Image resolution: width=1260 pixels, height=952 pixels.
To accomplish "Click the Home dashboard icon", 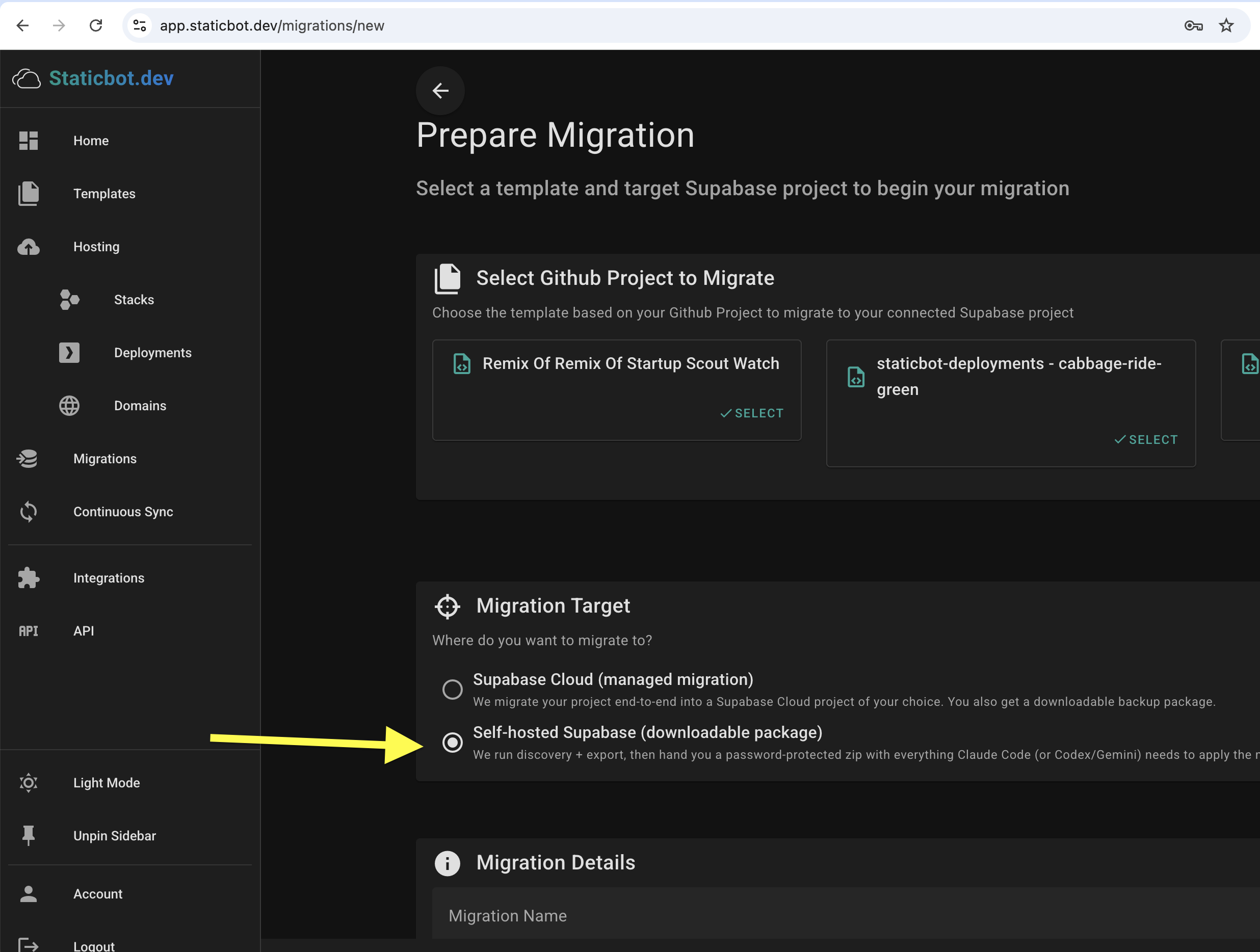I will click(x=28, y=141).
